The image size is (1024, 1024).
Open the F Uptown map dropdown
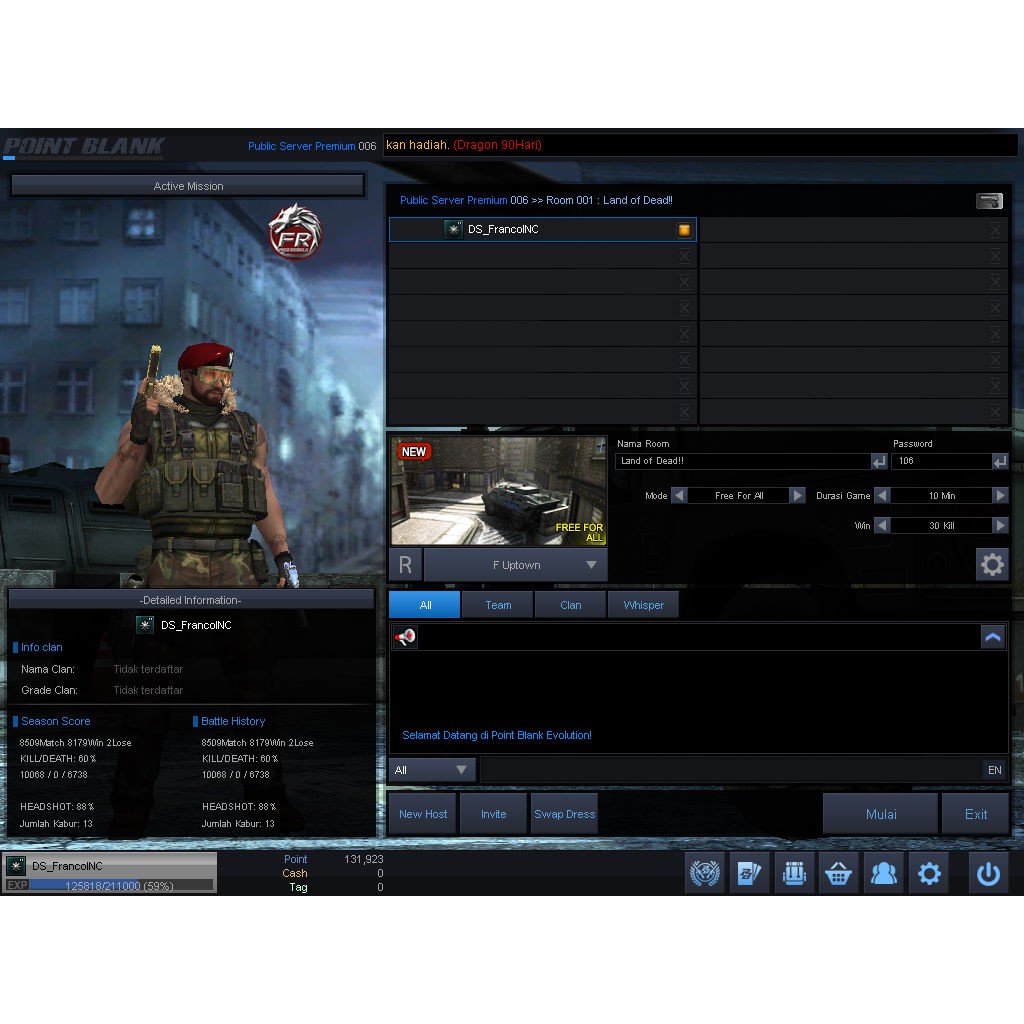click(516, 565)
